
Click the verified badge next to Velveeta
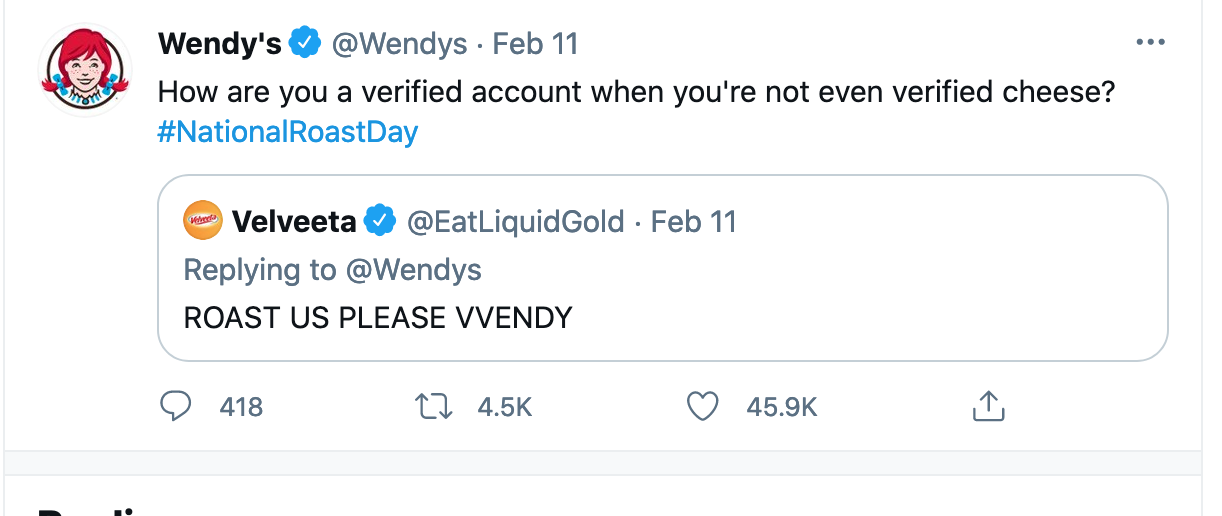point(379,221)
